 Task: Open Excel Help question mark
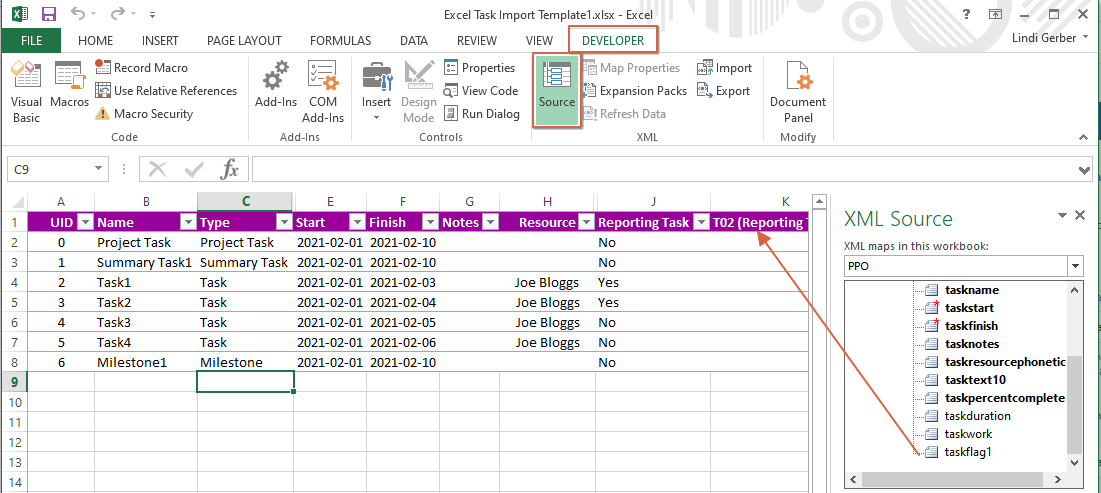[967, 14]
